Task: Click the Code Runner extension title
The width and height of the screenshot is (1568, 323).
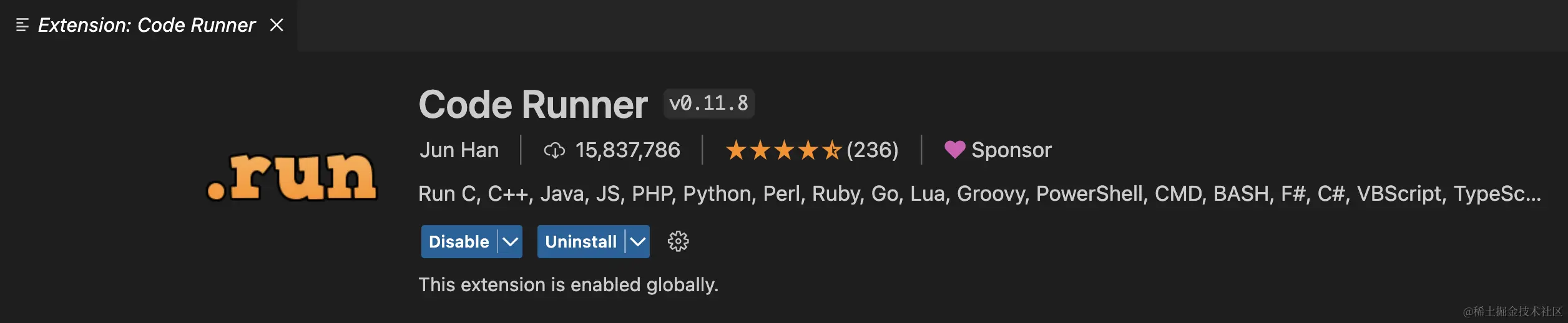Action: point(533,104)
